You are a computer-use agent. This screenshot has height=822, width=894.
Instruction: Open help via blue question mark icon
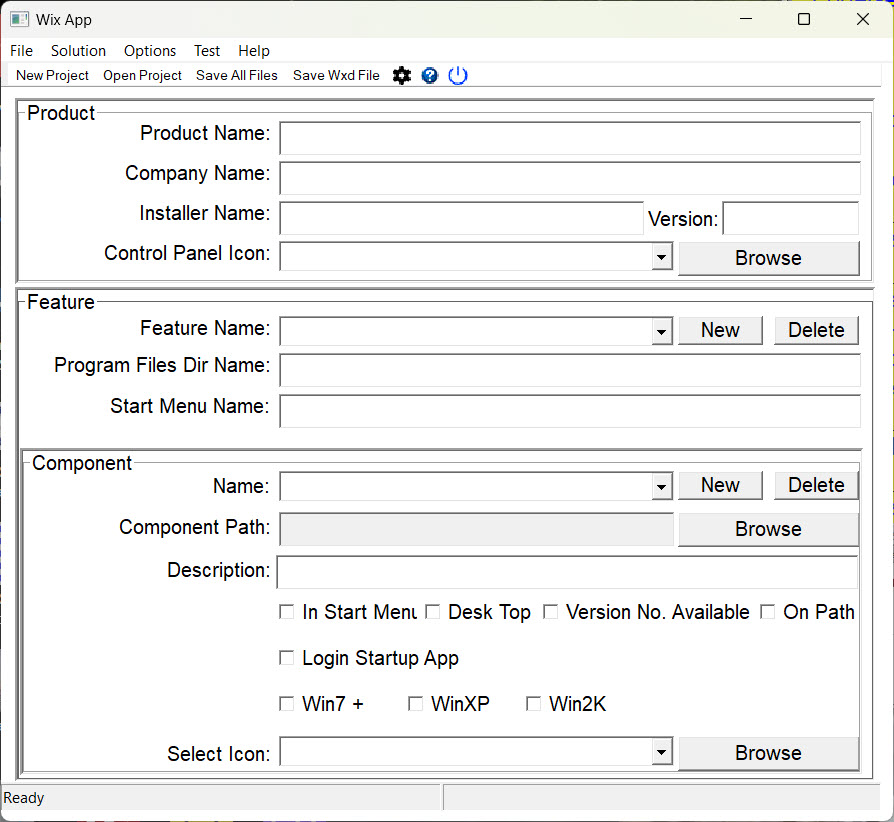[x=430, y=75]
